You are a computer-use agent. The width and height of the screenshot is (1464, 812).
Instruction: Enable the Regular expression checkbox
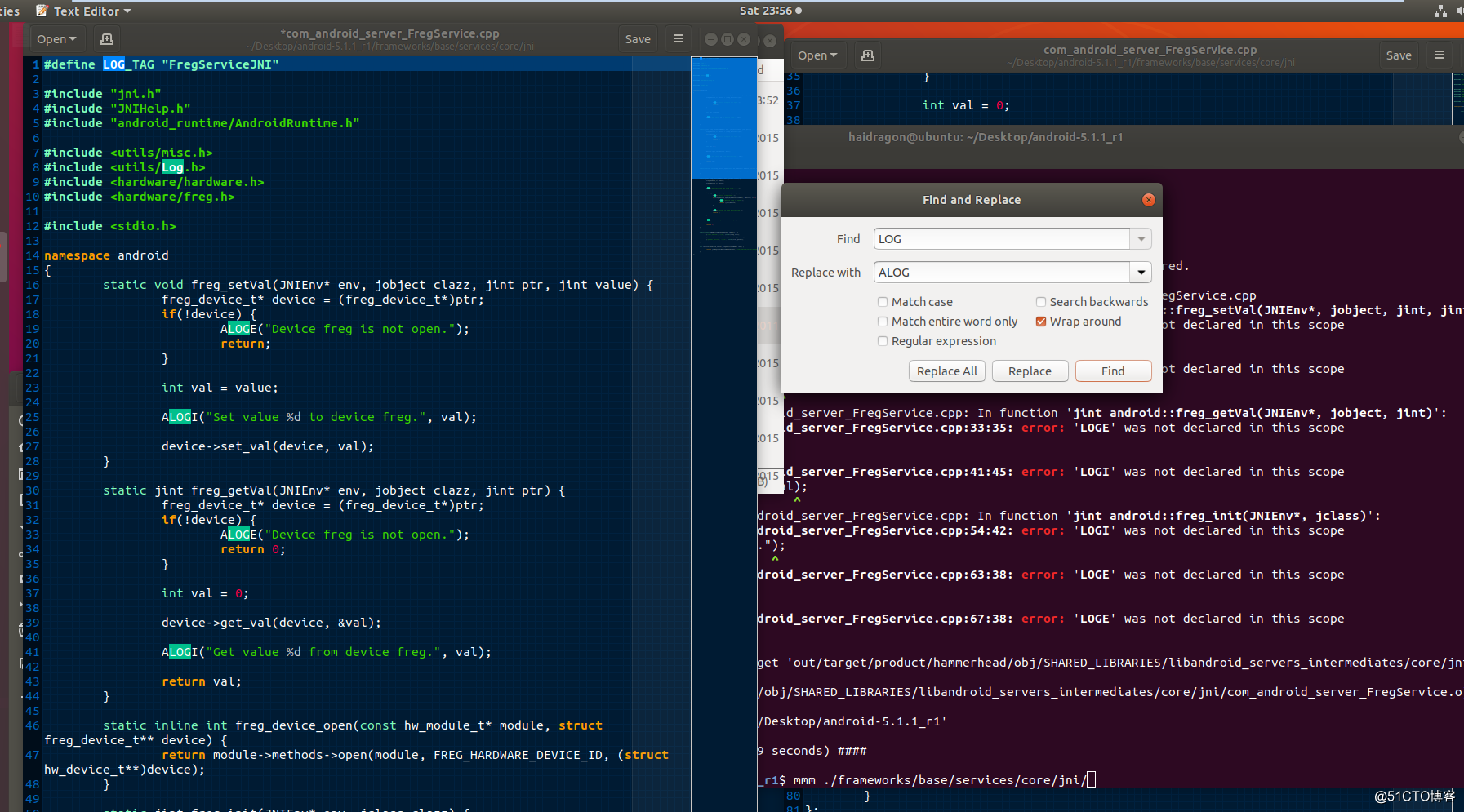click(x=883, y=341)
